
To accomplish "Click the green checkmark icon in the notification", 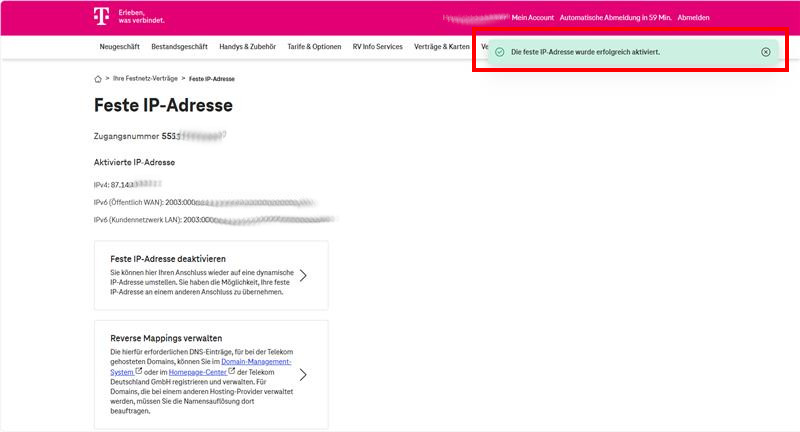I will click(499, 52).
